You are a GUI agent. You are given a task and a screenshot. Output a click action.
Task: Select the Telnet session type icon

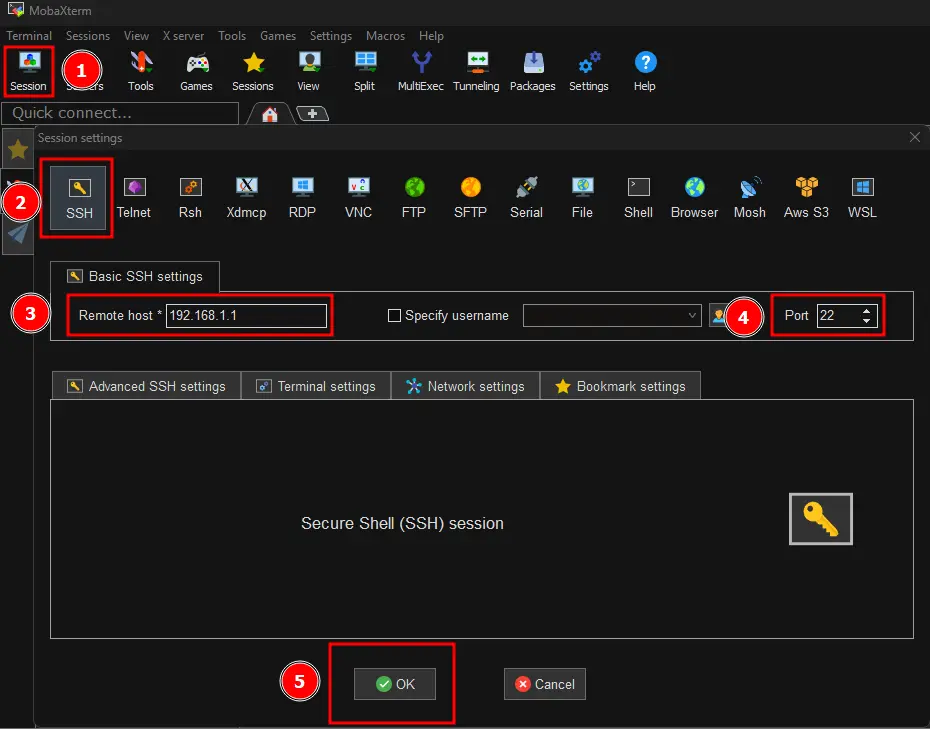coord(134,198)
